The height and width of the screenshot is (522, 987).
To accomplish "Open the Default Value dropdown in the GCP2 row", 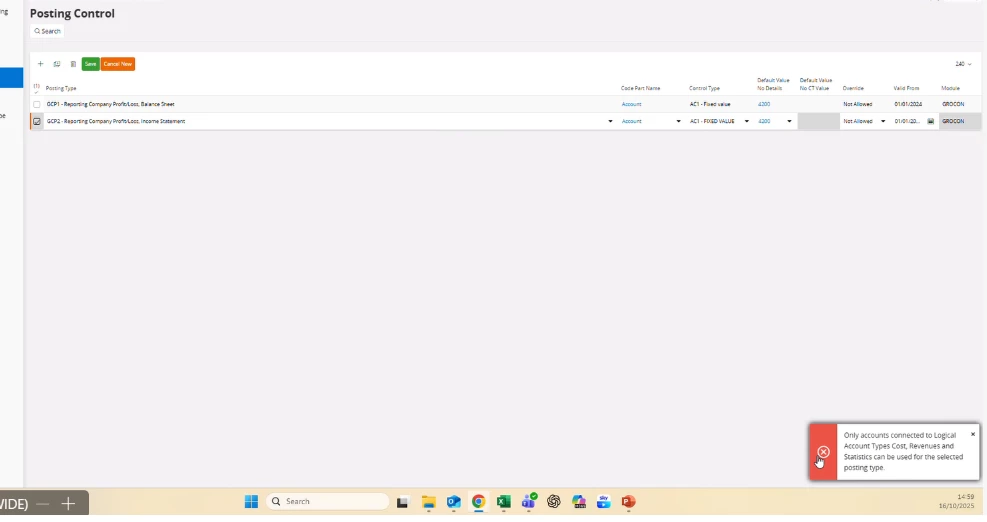I will 789,122.
